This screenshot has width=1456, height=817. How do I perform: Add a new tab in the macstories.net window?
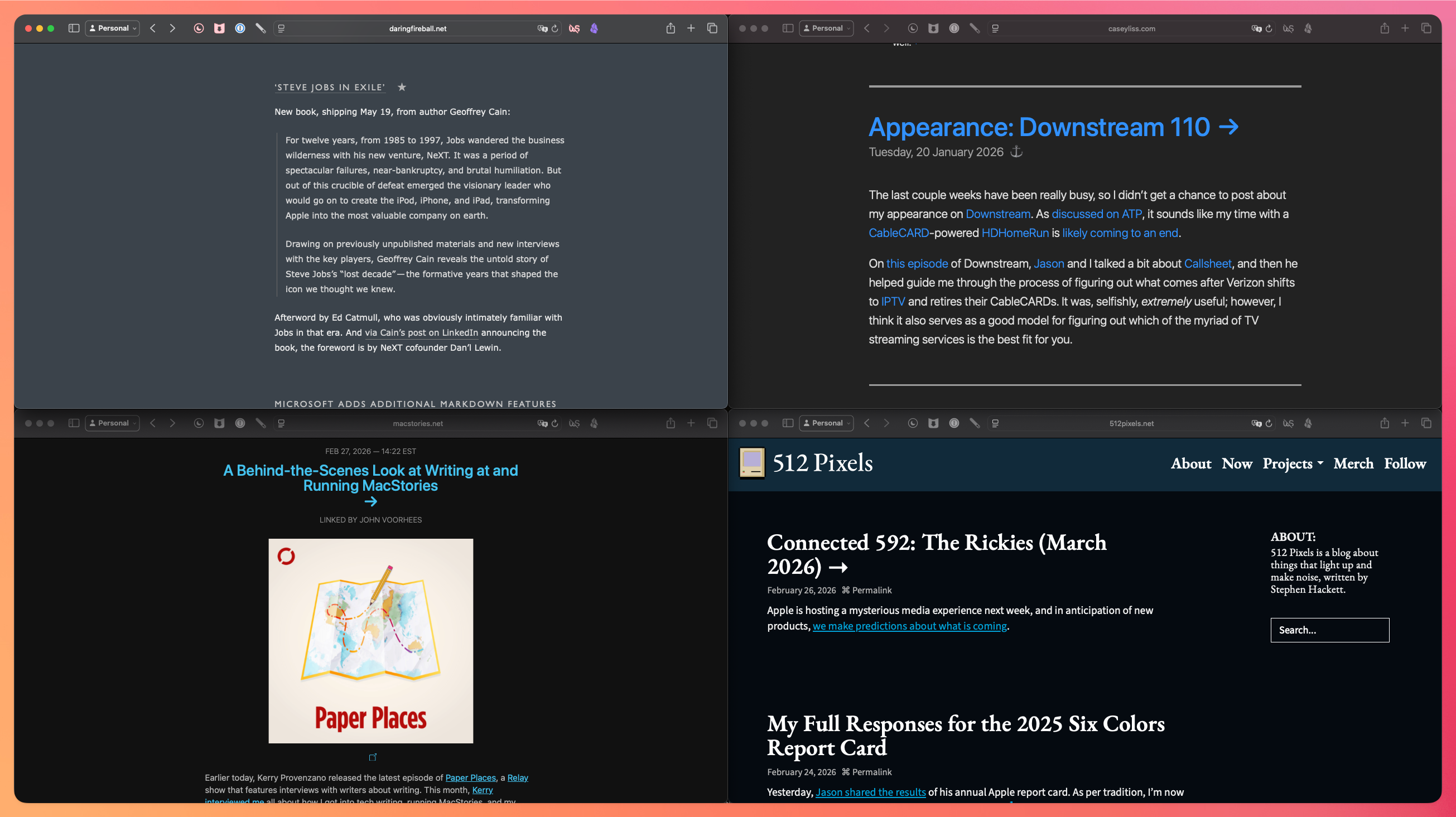pyautogui.click(x=691, y=423)
